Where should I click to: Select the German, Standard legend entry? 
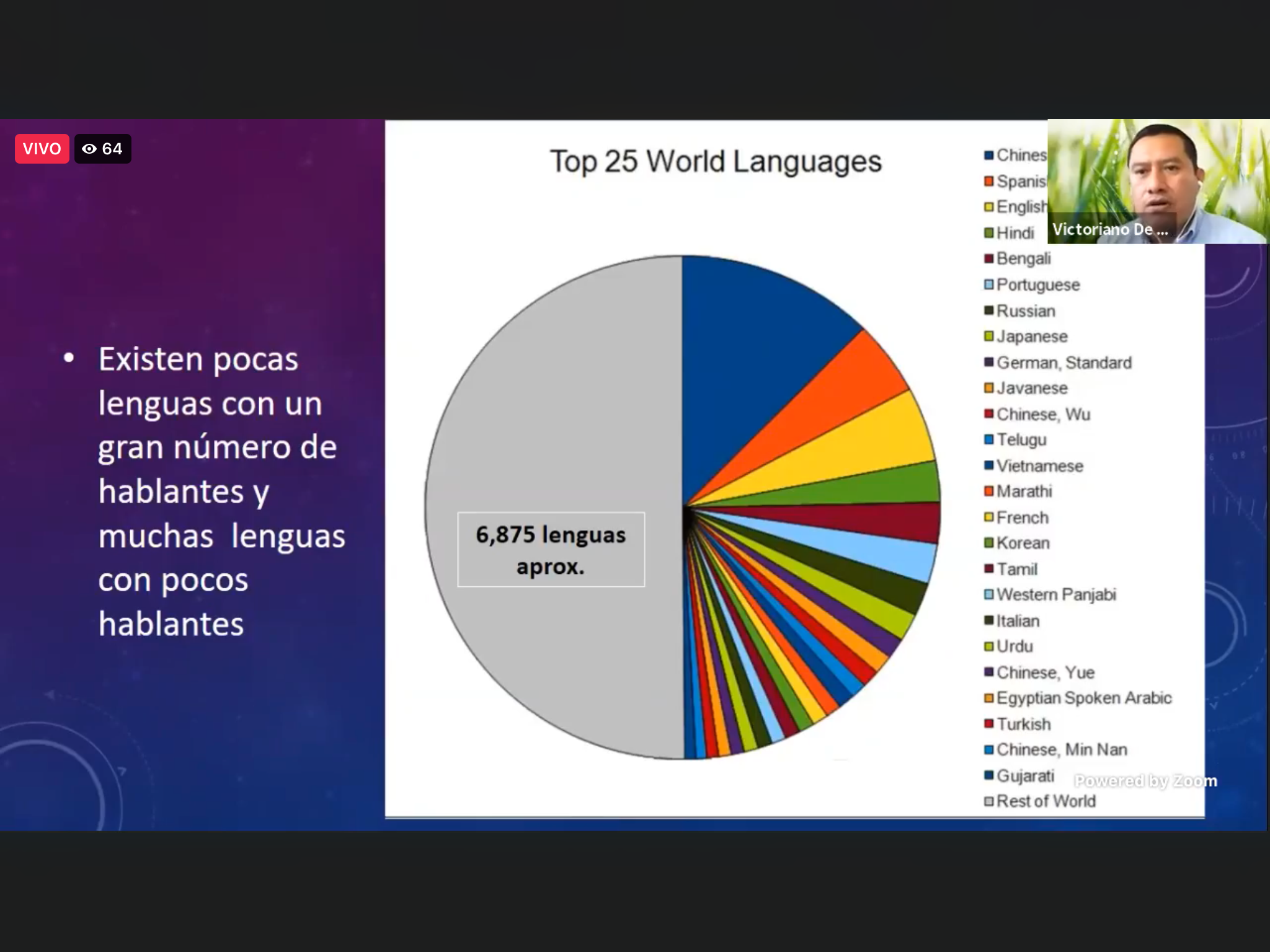(x=1064, y=363)
